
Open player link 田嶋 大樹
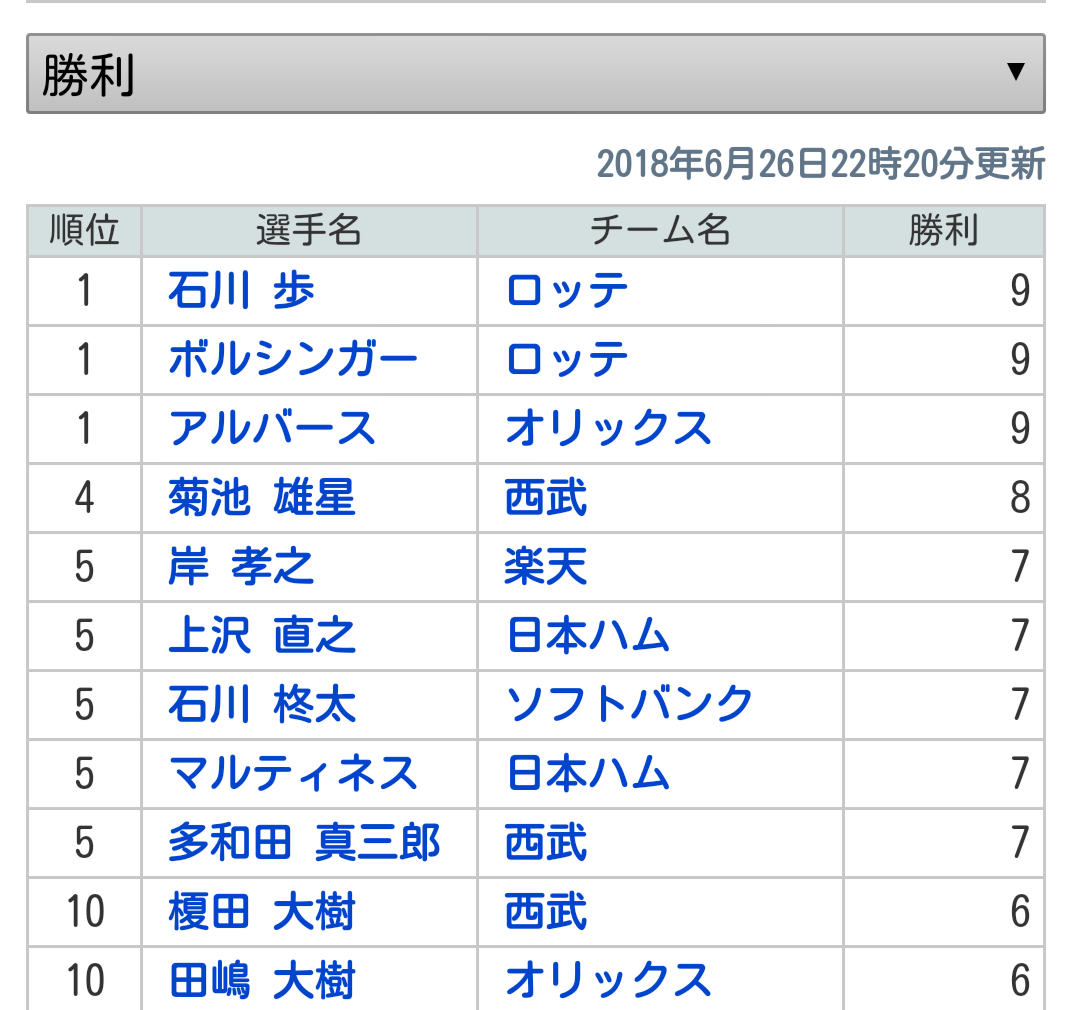click(x=262, y=981)
